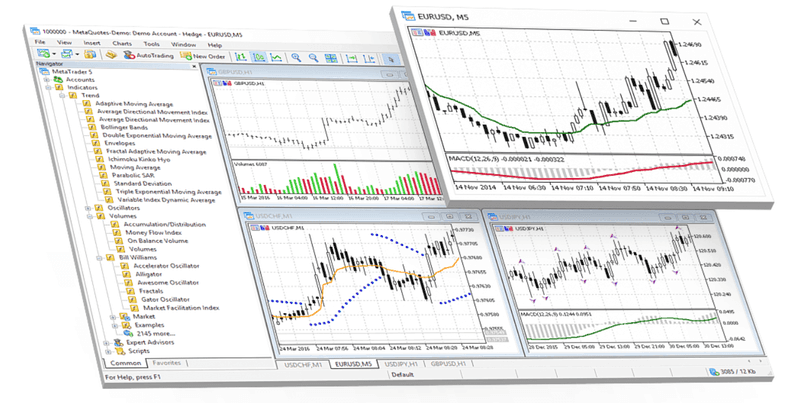This screenshot has height=403, width=800.
Task: Toggle AutoTrading on the toolbar
Action: pyautogui.click(x=148, y=55)
